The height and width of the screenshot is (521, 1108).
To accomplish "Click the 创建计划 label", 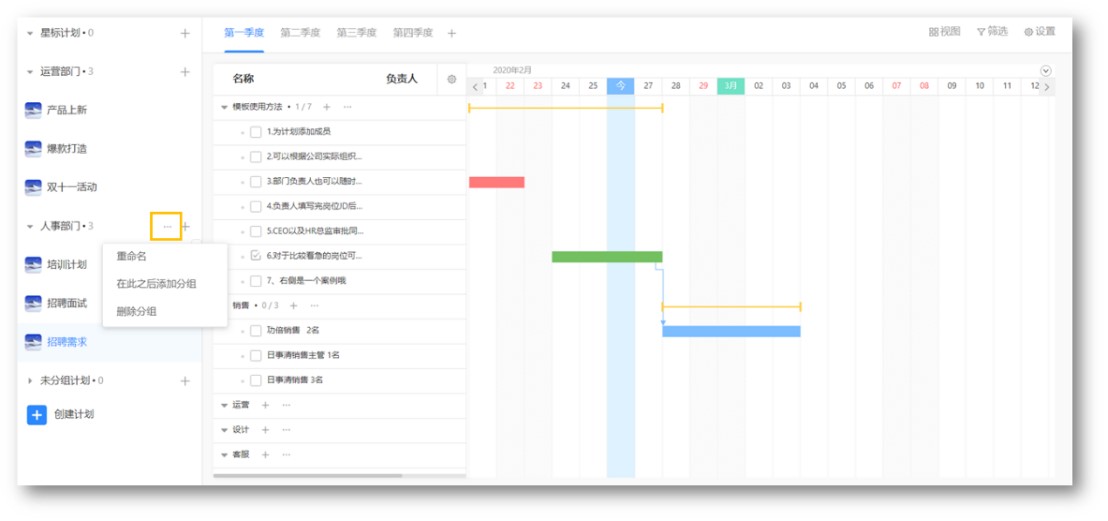I will tap(73, 414).
